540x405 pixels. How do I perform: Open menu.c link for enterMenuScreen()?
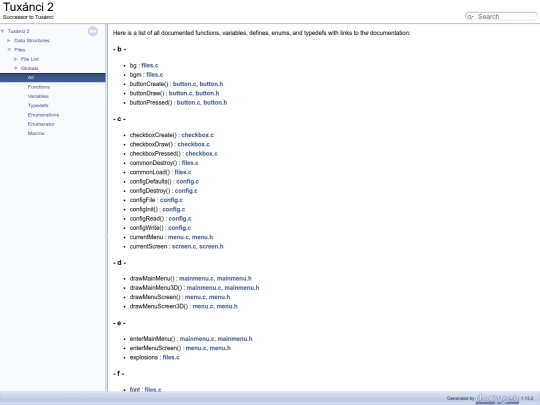point(196,348)
